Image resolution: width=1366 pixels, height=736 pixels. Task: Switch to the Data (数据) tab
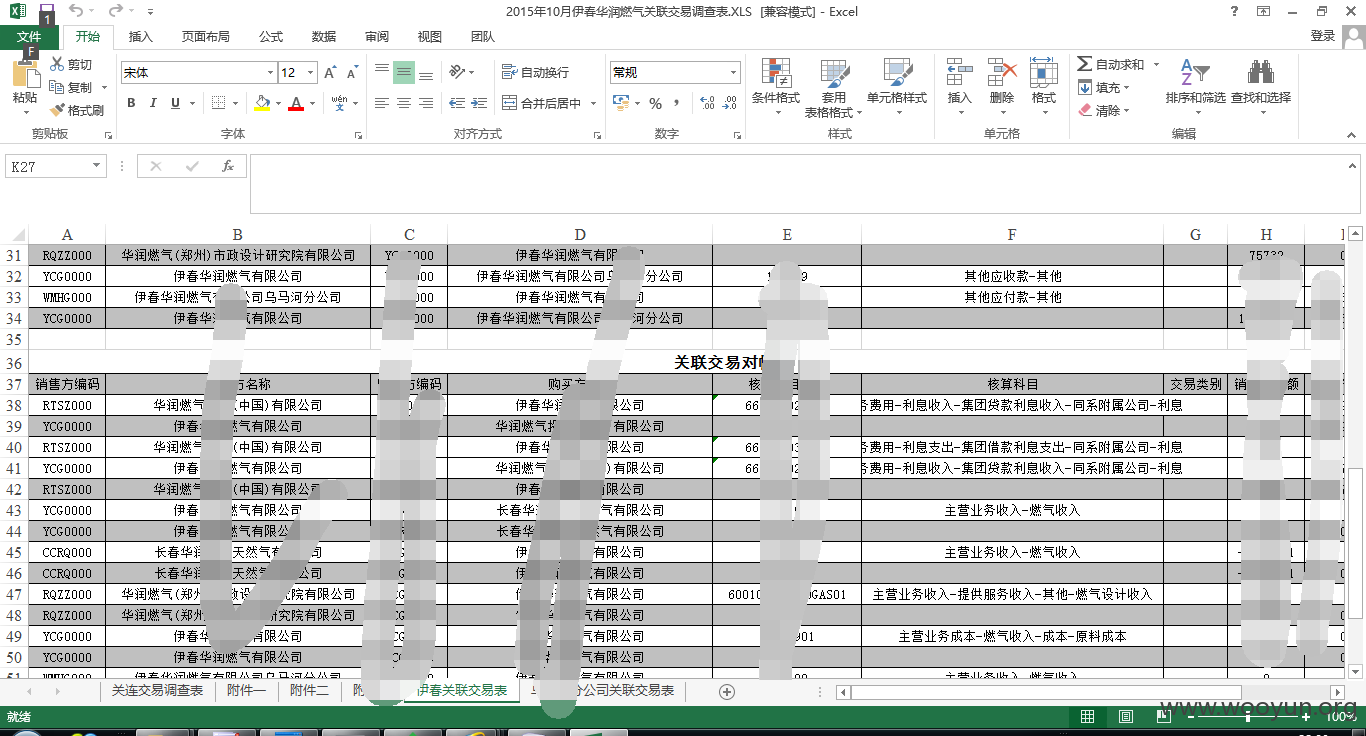point(324,36)
